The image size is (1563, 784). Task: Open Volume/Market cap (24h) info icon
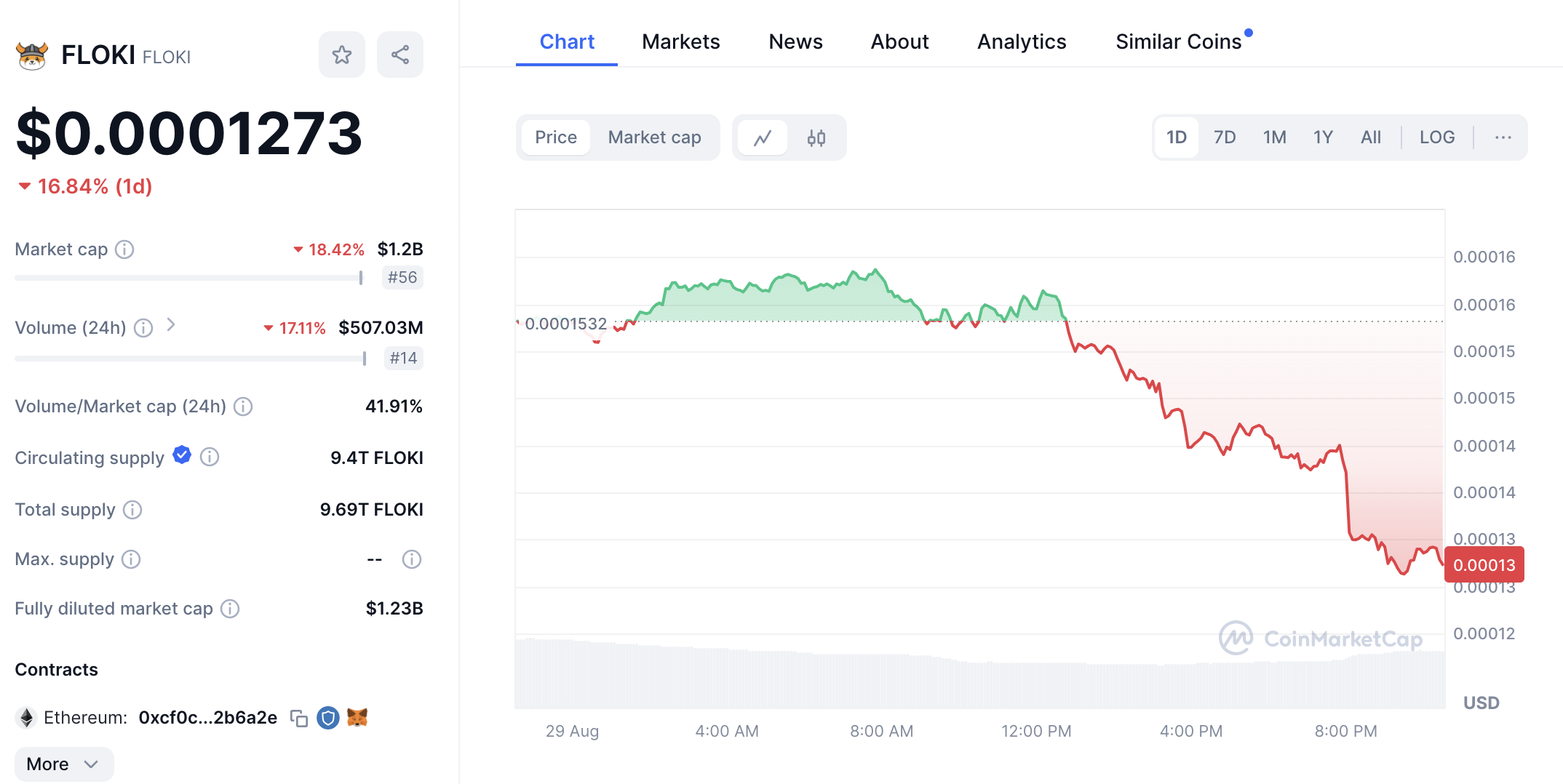pyautogui.click(x=243, y=407)
